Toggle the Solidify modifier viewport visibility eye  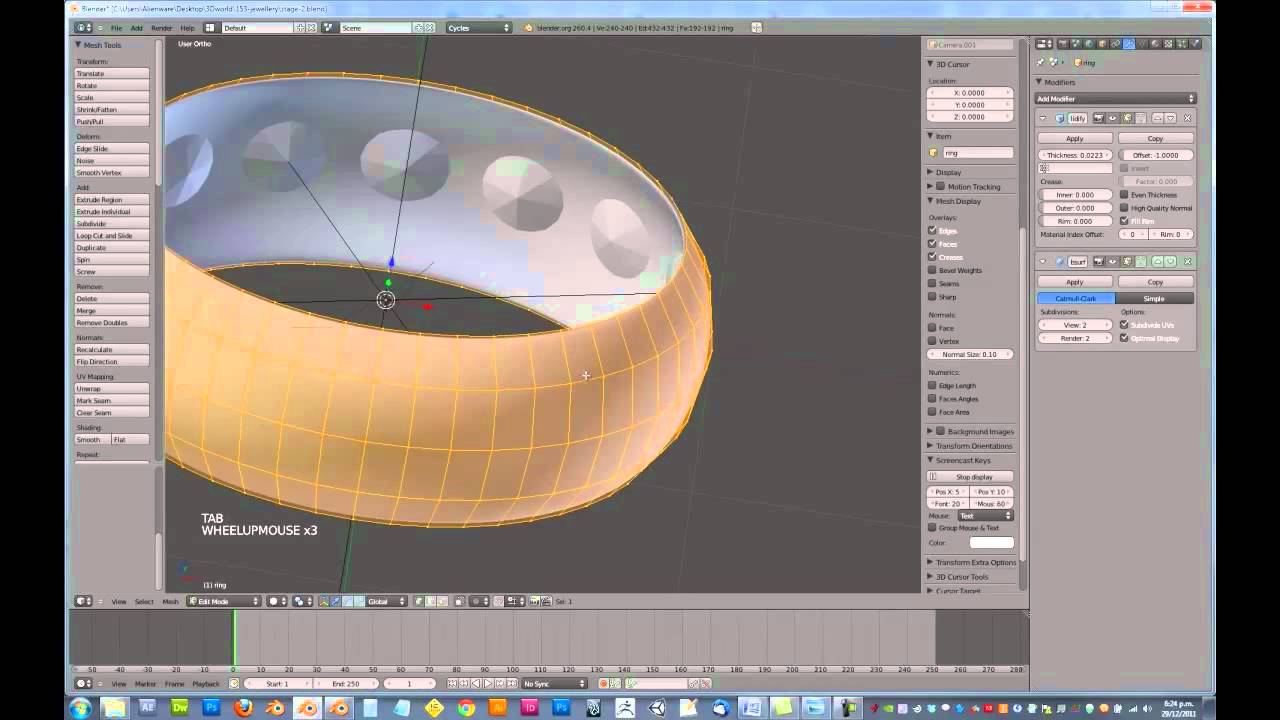click(1112, 118)
